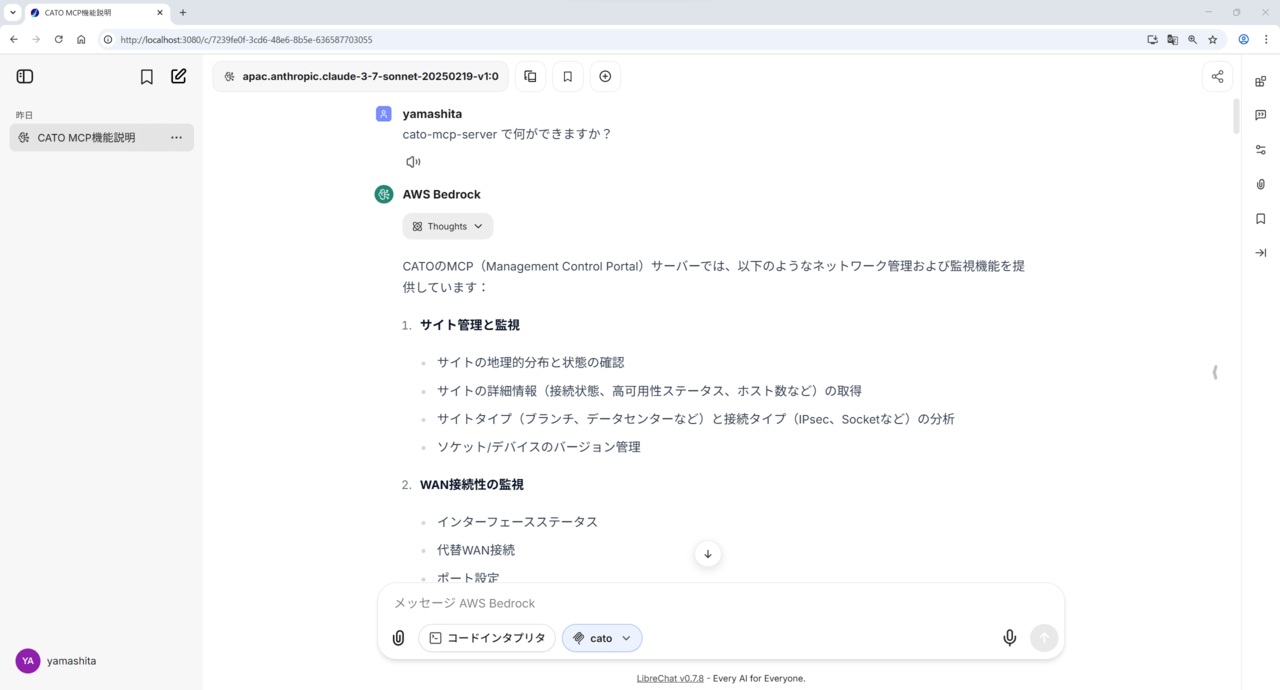This screenshot has width=1280, height=690.
Task: Click the right panel collapse handle
Action: click(1215, 372)
